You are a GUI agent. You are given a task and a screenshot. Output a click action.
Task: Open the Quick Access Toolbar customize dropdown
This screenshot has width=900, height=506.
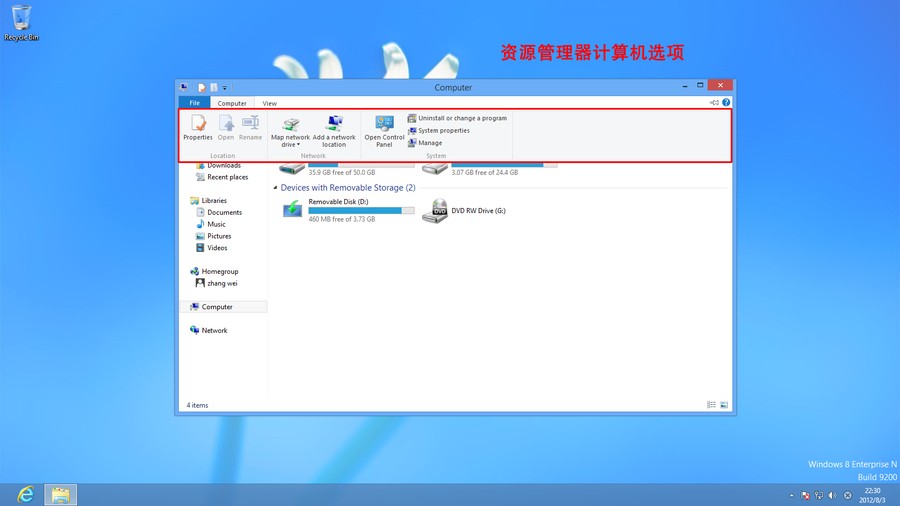(x=225, y=88)
